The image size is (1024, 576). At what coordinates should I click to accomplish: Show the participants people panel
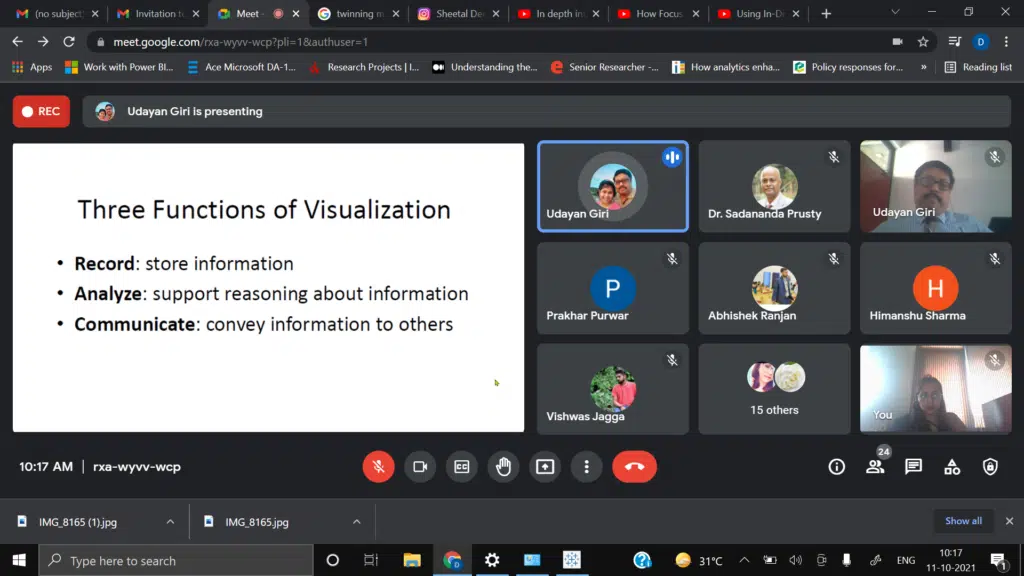(875, 467)
